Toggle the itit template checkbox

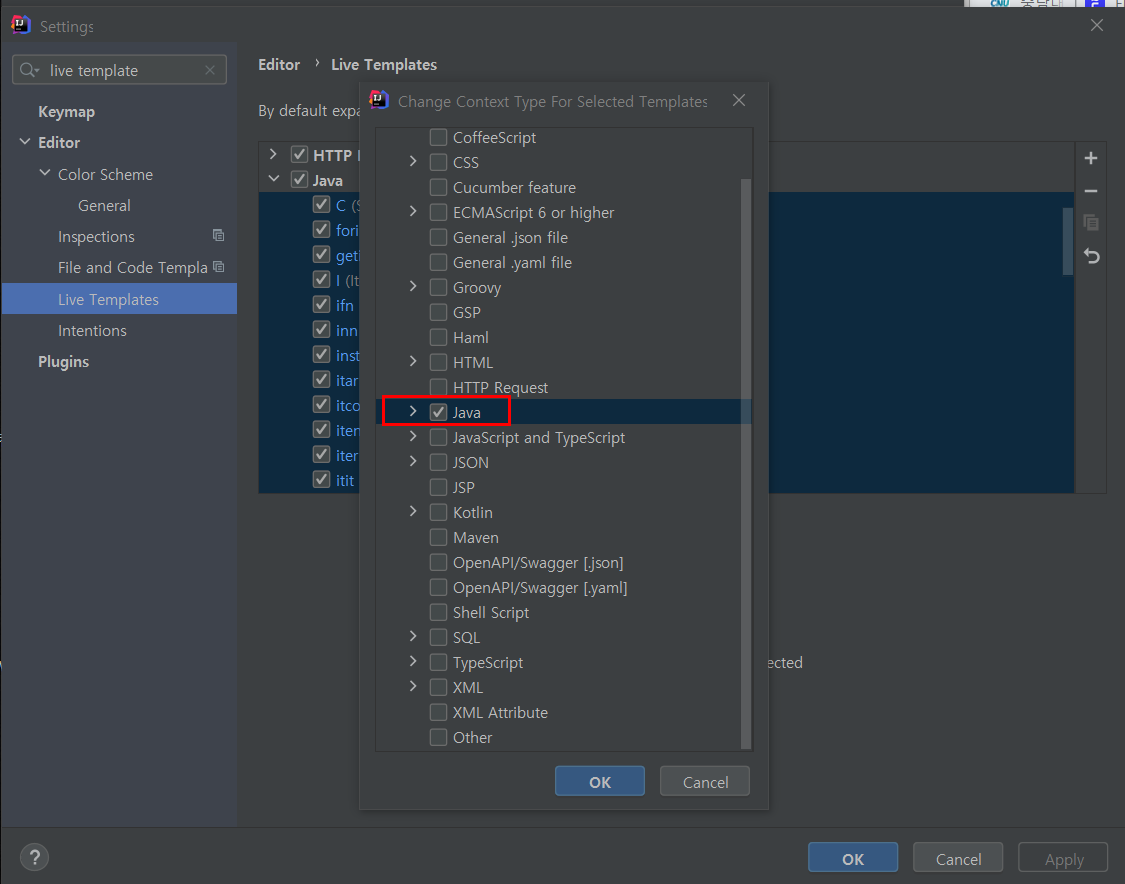(x=321, y=479)
